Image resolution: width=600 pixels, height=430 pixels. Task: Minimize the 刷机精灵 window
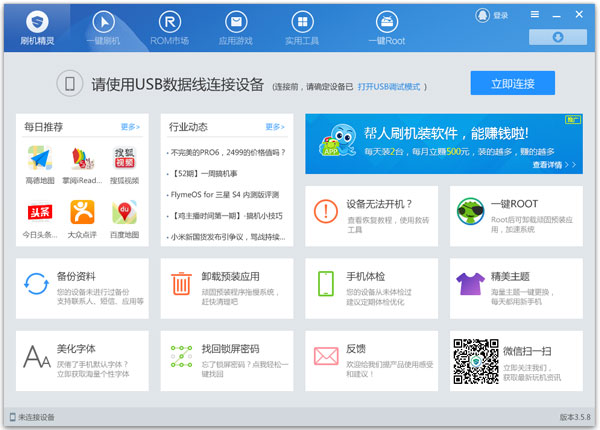coord(556,16)
